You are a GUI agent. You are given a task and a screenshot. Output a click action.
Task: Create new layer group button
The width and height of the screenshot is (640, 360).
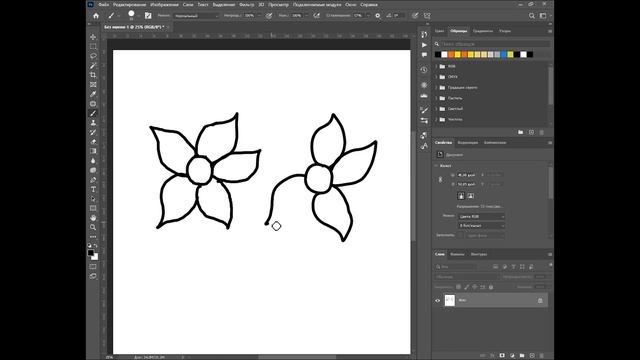[x=522, y=356]
